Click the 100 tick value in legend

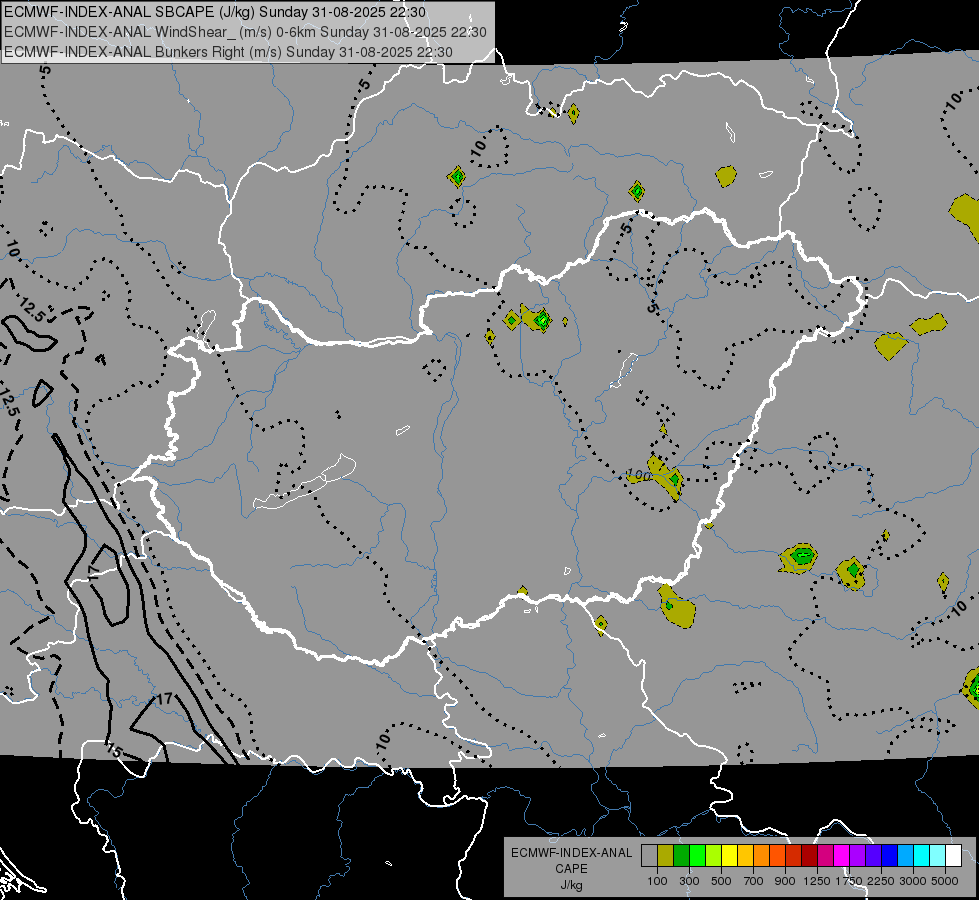click(x=657, y=881)
